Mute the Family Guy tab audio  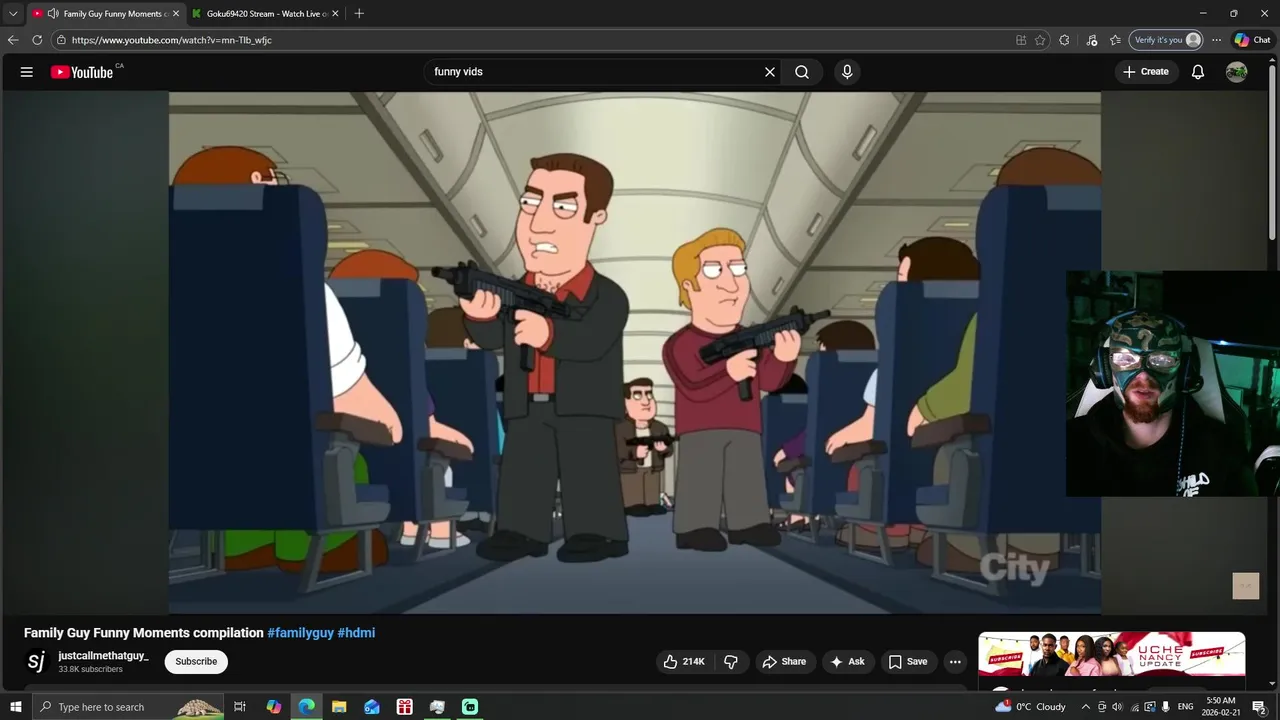(52, 14)
